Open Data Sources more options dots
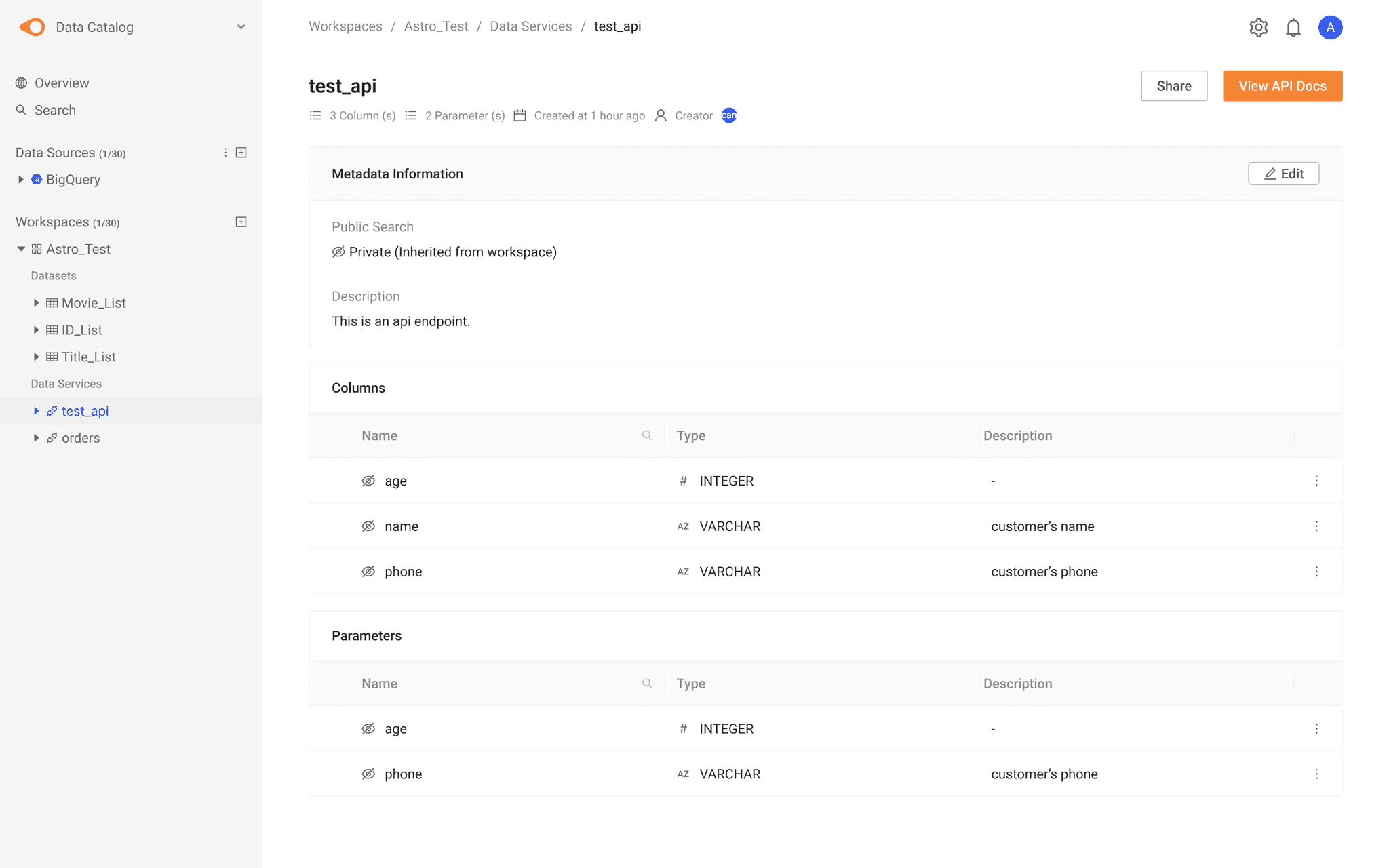 coord(225,153)
